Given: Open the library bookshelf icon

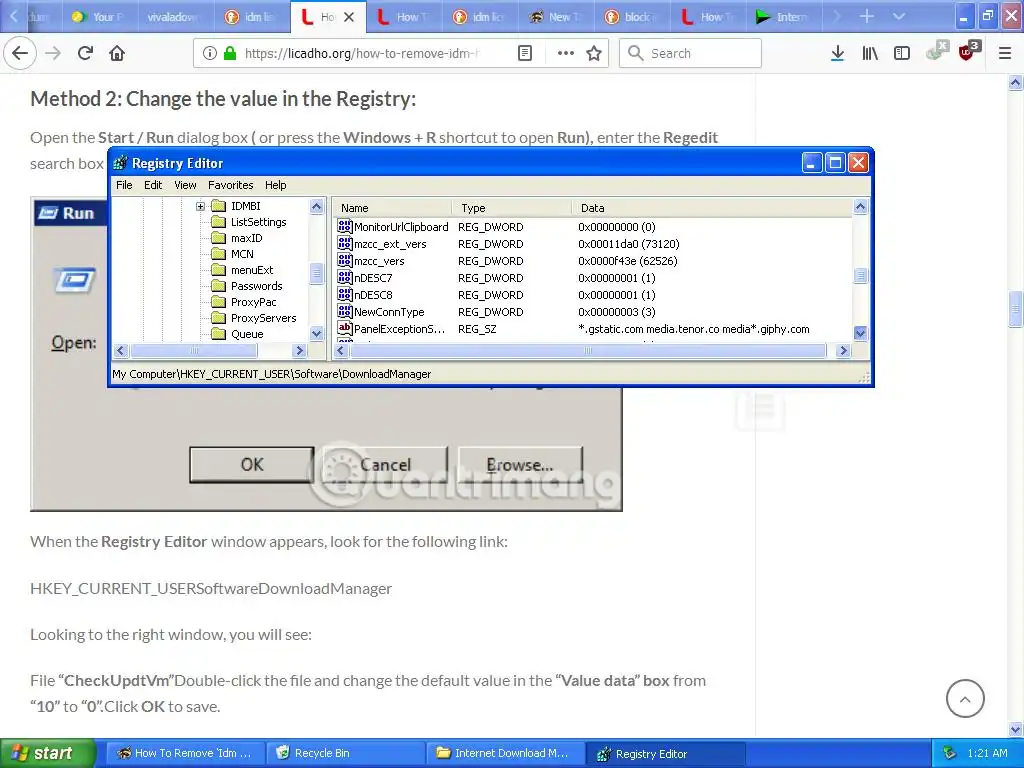Looking at the screenshot, I should point(870,54).
